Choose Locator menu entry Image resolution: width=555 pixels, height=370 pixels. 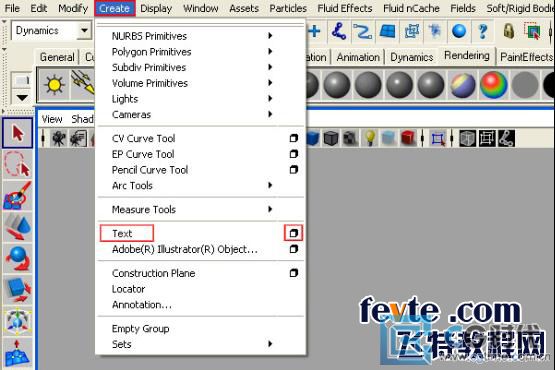(x=128, y=289)
